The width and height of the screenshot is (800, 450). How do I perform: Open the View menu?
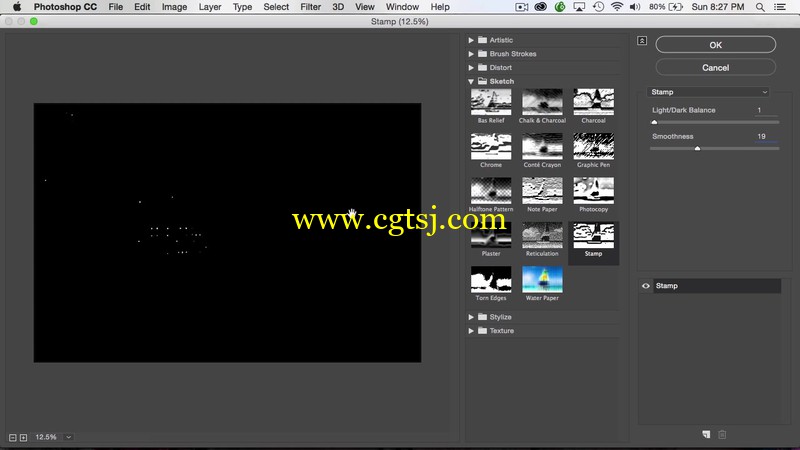pos(365,7)
